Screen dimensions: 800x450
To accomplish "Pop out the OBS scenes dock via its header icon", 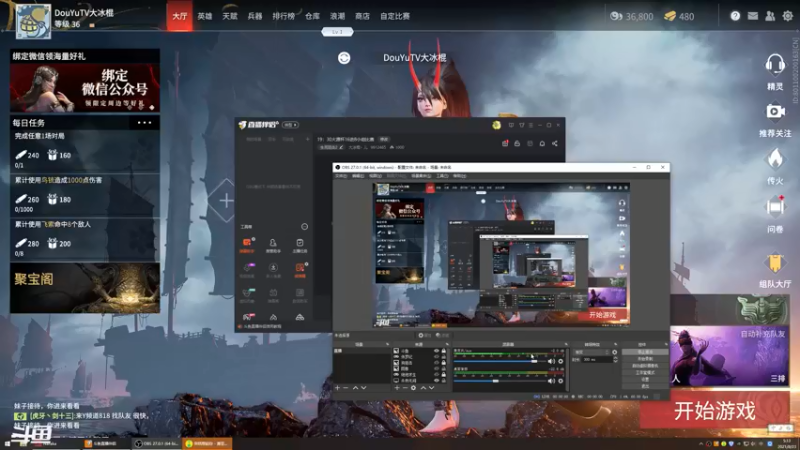I will 387,344.
